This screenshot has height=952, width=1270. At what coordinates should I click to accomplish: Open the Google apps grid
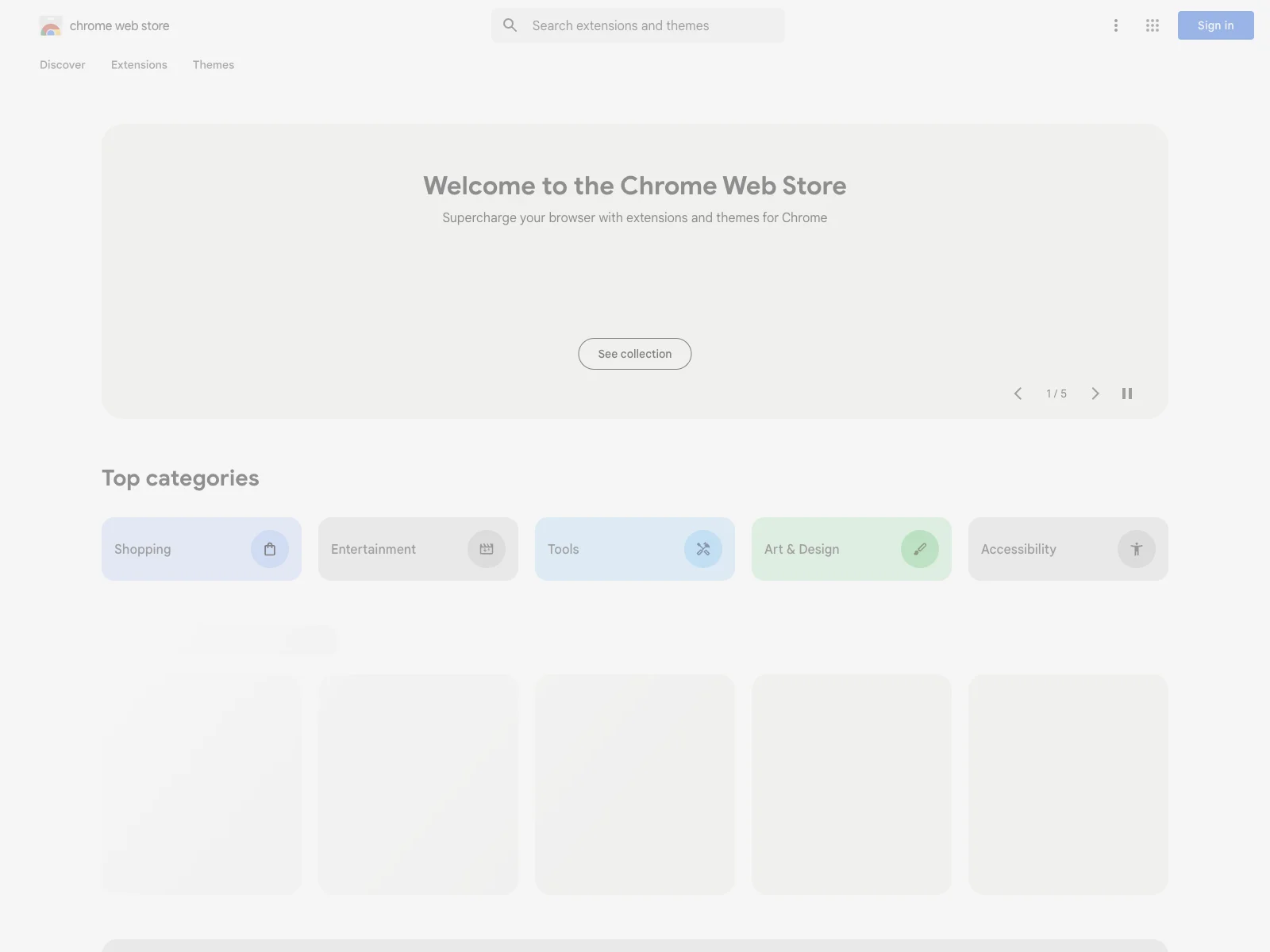click(x=1153, y=25)
